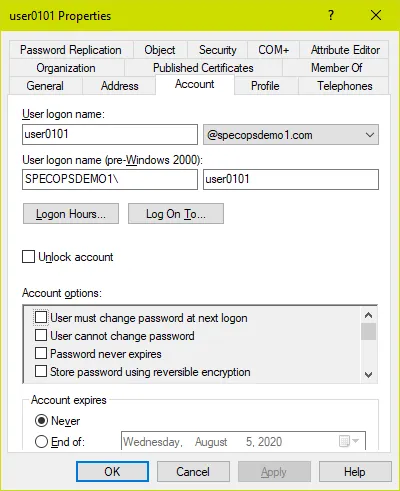This screenshot has height=491, width=400.
Task: Select End of account expiry radio
Action: coord(41,442)
